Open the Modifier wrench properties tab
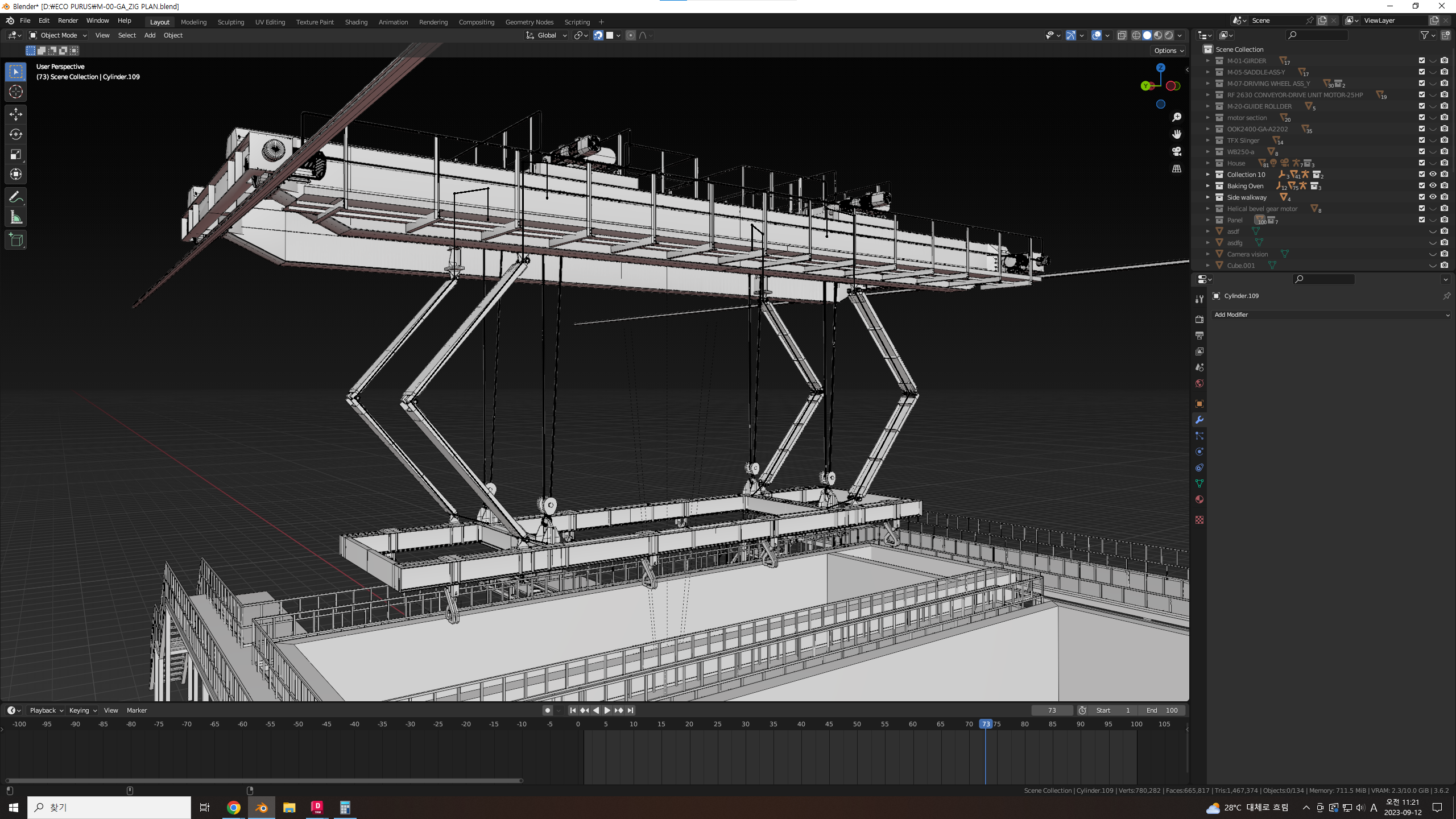The image size is (1456, 819). tap(1199, 420)
